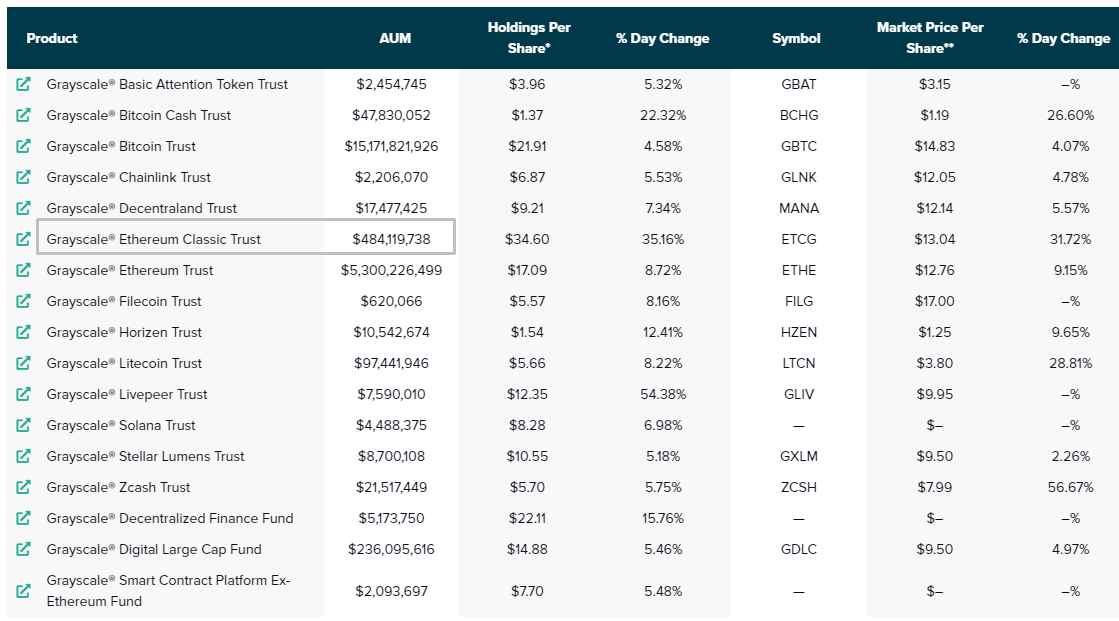Sort by the AUM column header
1119x621 pixels.
(395, 39)
